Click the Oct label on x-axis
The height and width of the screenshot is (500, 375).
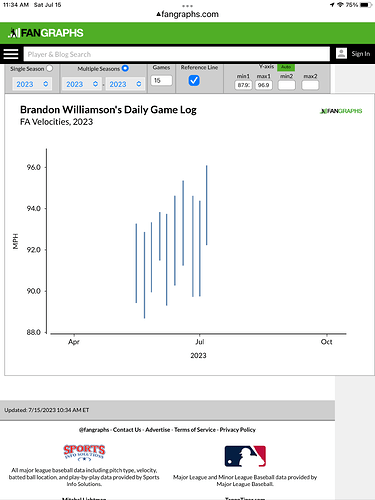[326, 342]
